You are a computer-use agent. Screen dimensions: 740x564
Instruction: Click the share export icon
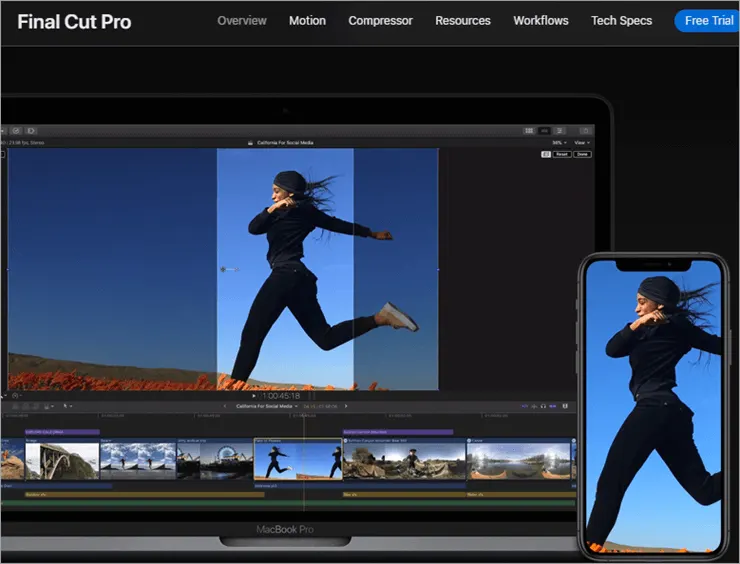pyautogui.click(x=586, y=131)
